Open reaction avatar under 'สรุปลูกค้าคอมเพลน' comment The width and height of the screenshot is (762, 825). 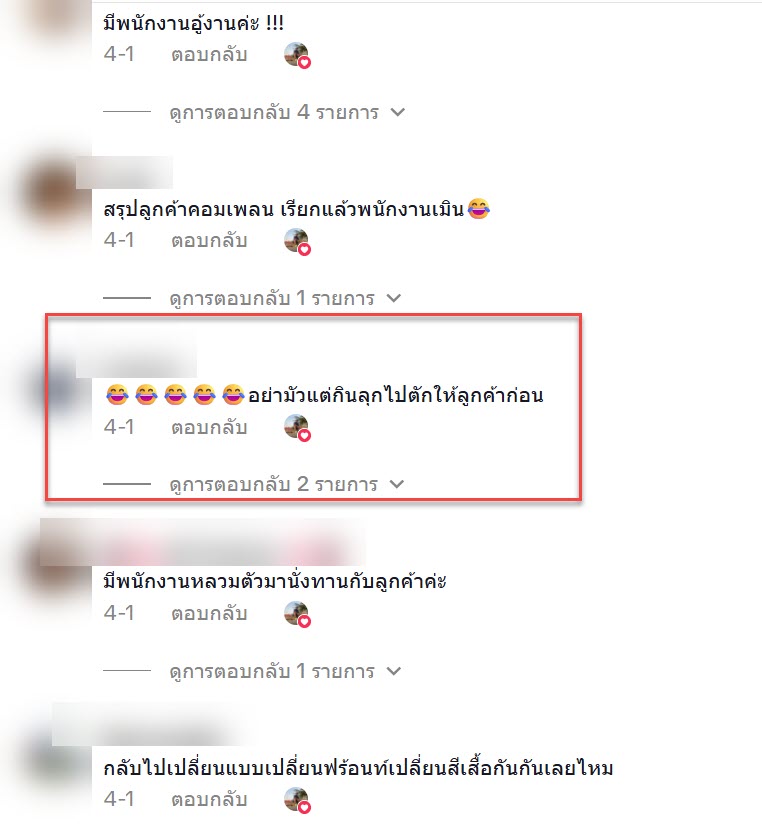click(297, 242)
